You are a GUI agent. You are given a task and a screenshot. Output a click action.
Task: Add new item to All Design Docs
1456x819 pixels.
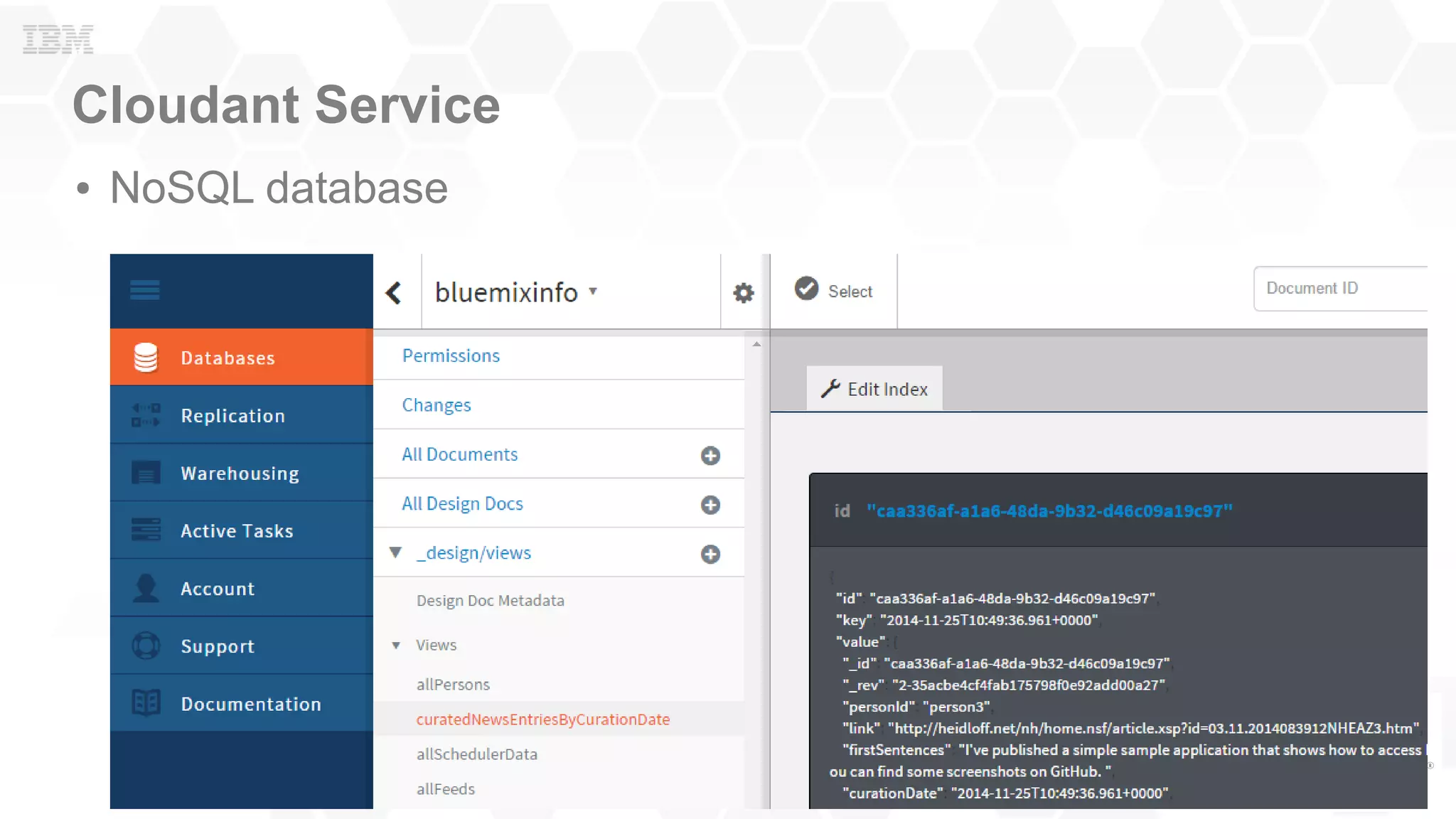[710, 505]
